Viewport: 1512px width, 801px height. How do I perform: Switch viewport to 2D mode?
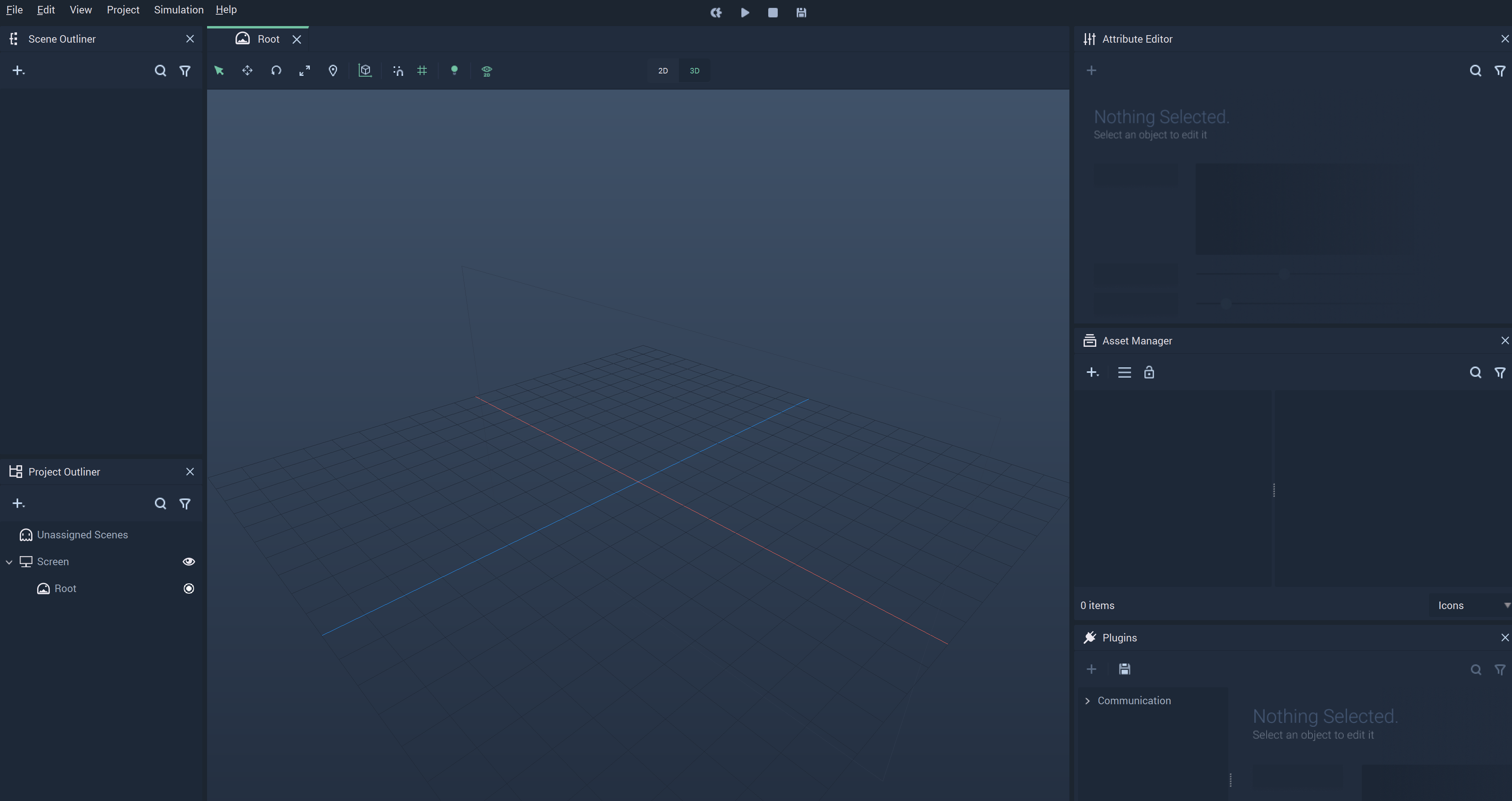click(x=663, y=70)
